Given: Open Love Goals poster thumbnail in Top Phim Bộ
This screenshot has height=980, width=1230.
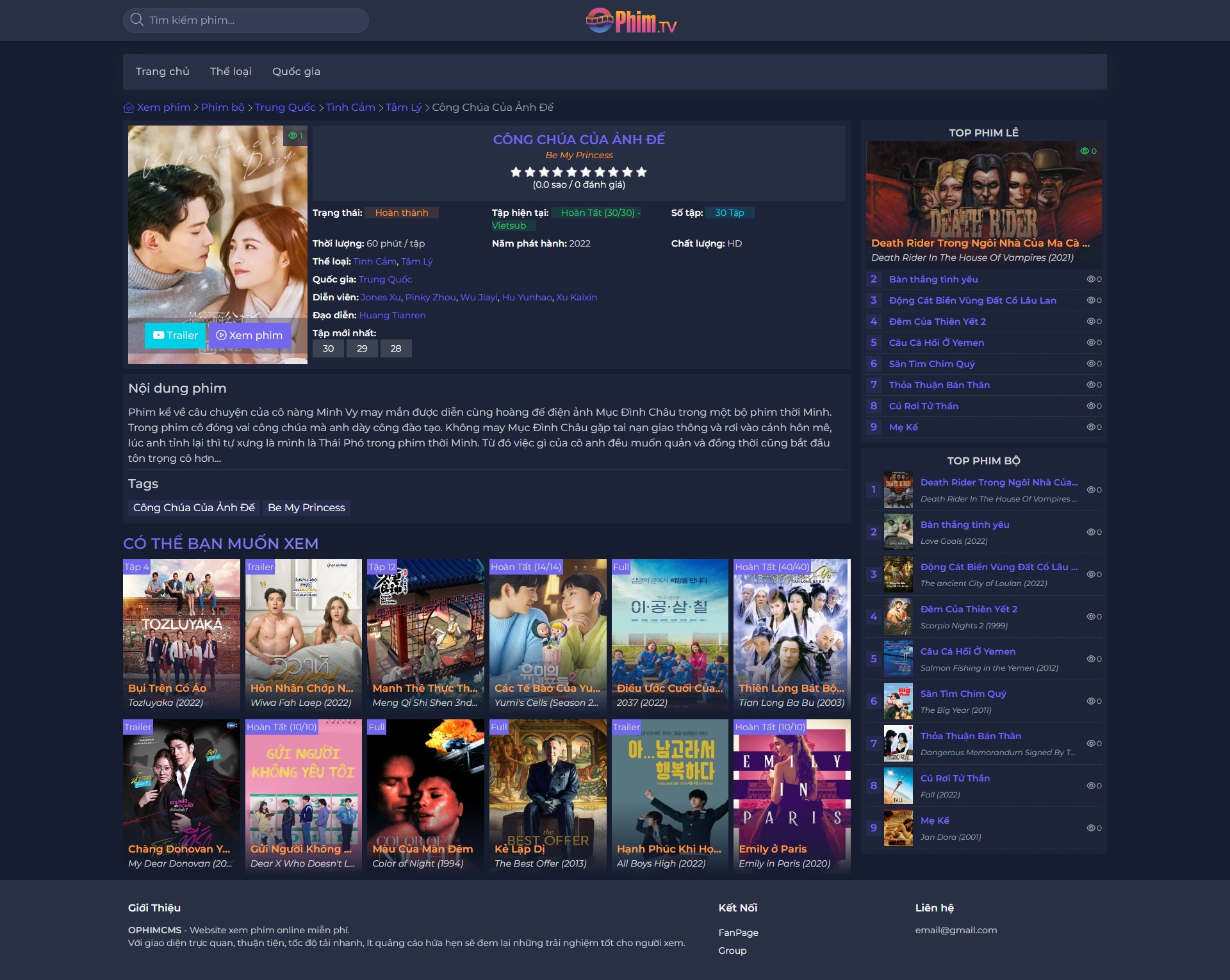Looking at the screenshot, I should point(898,532).
